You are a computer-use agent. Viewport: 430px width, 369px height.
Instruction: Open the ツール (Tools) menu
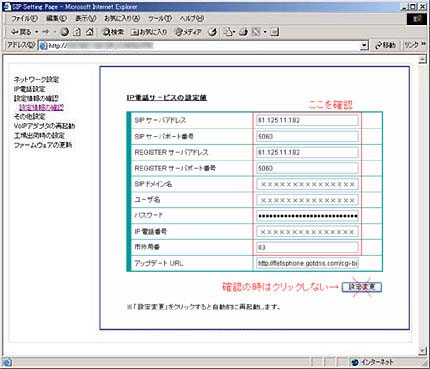pos(160,18)
